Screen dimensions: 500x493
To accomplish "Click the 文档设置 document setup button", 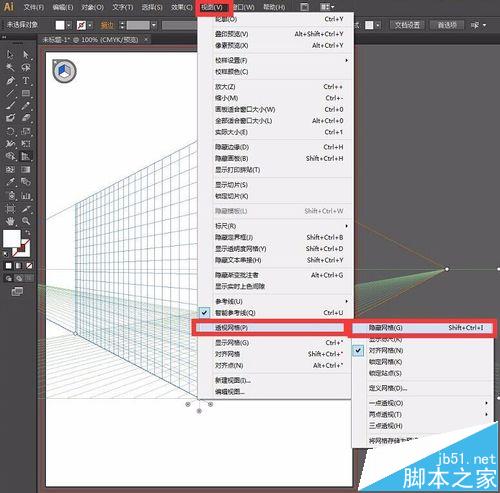I will [x=407, y=25].
